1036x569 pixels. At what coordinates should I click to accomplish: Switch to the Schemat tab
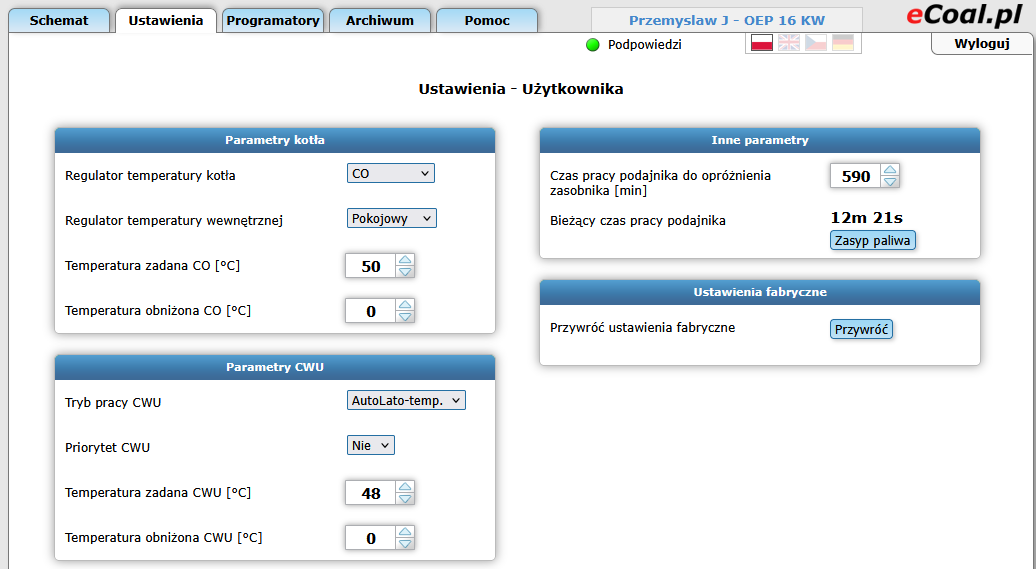(x=58, y=21)
